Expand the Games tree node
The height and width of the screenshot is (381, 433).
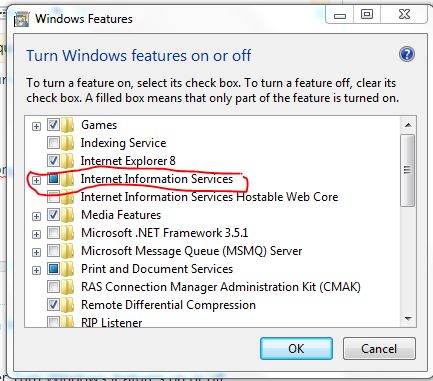(36, 126)
